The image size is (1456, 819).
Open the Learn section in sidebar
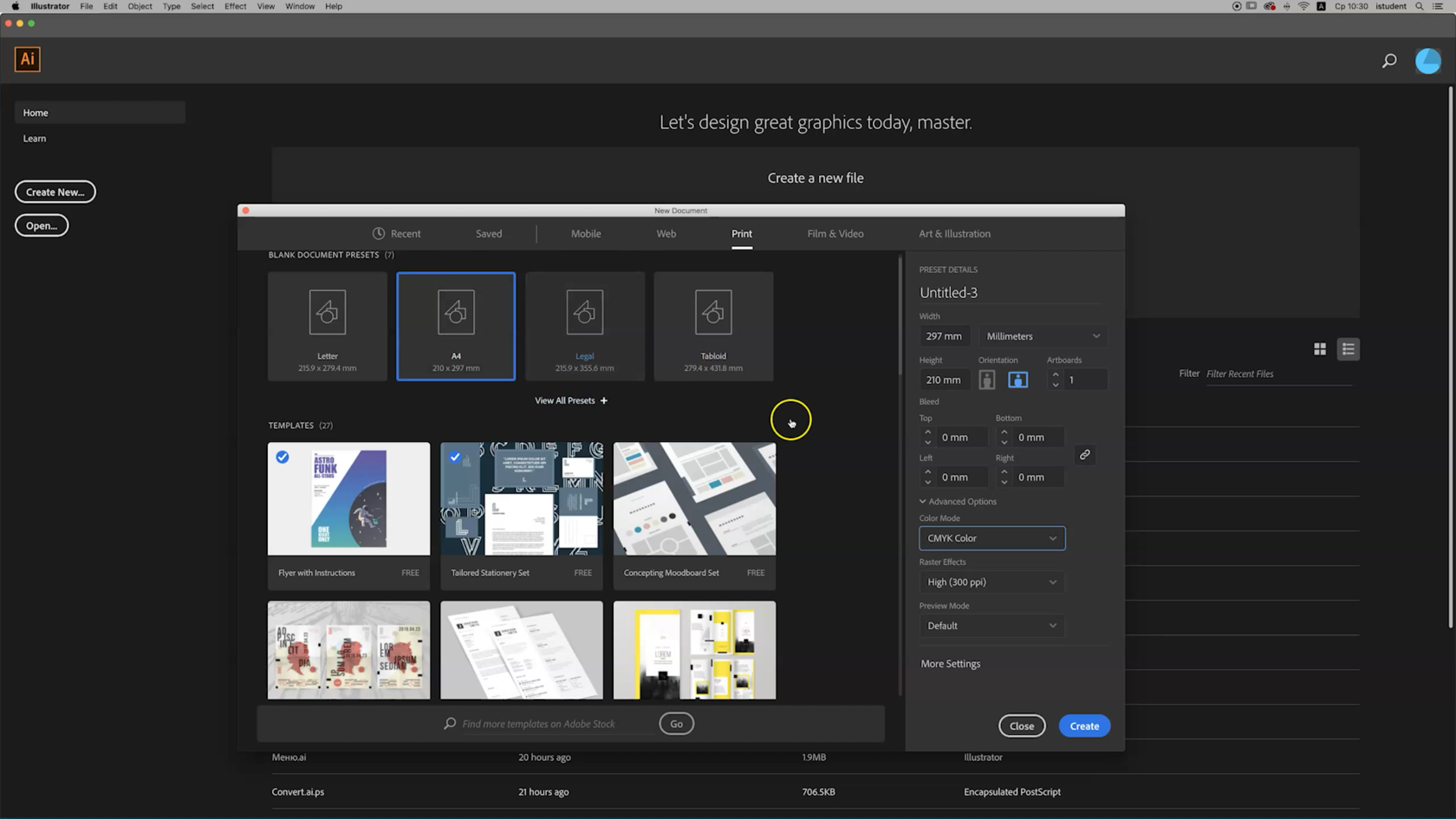click(x=35, y=139)
